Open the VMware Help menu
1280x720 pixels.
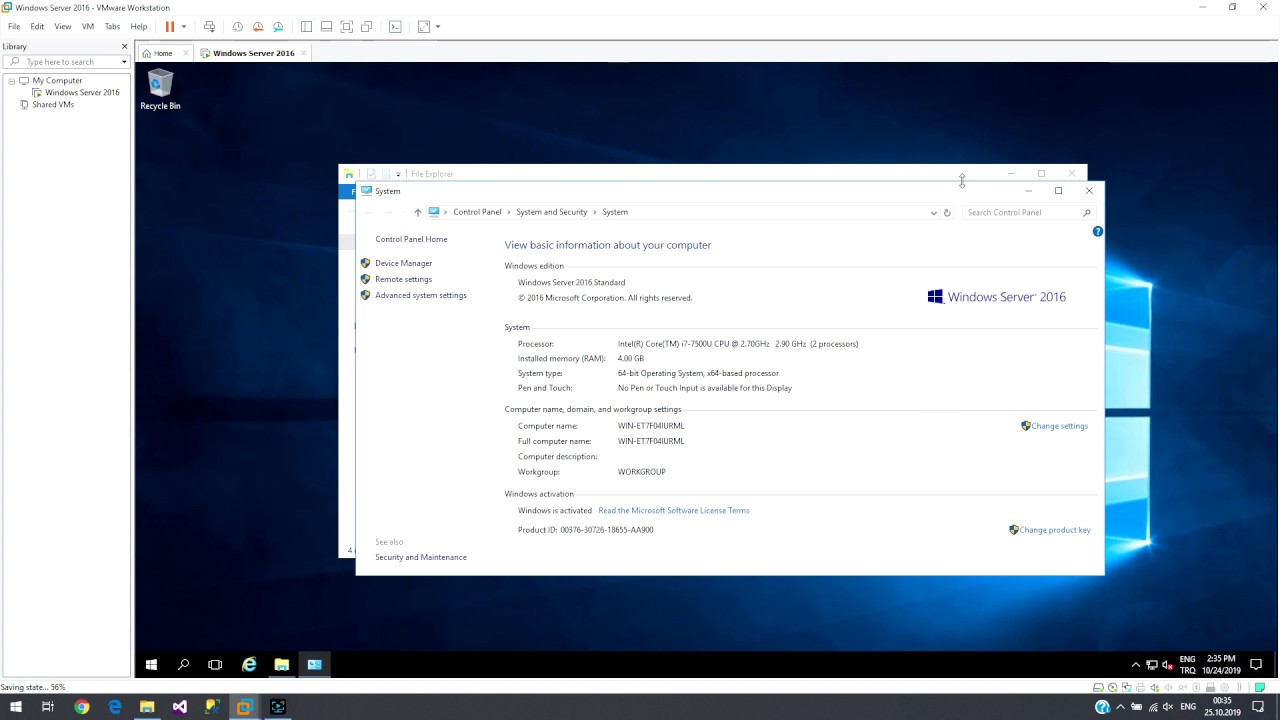click(x=139, y=27)
